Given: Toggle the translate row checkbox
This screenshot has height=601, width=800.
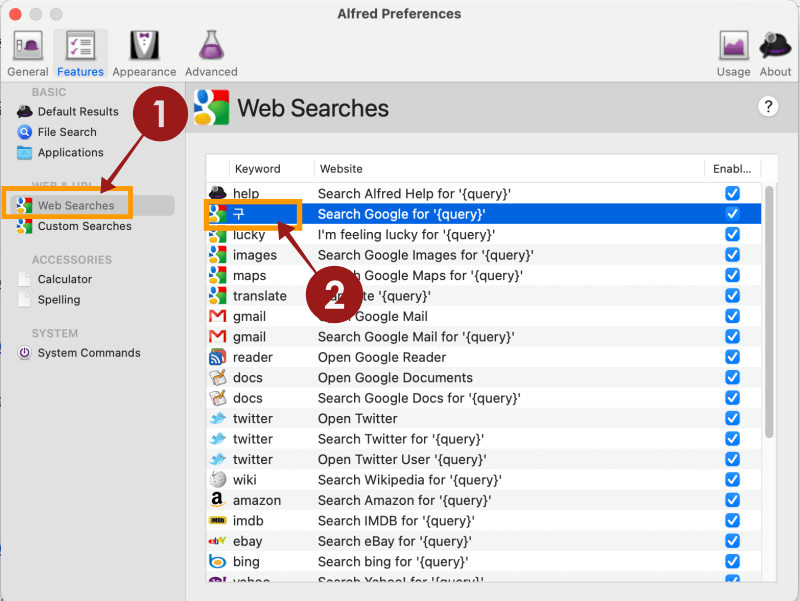Looking at the screenshot, I should point(732,295).
